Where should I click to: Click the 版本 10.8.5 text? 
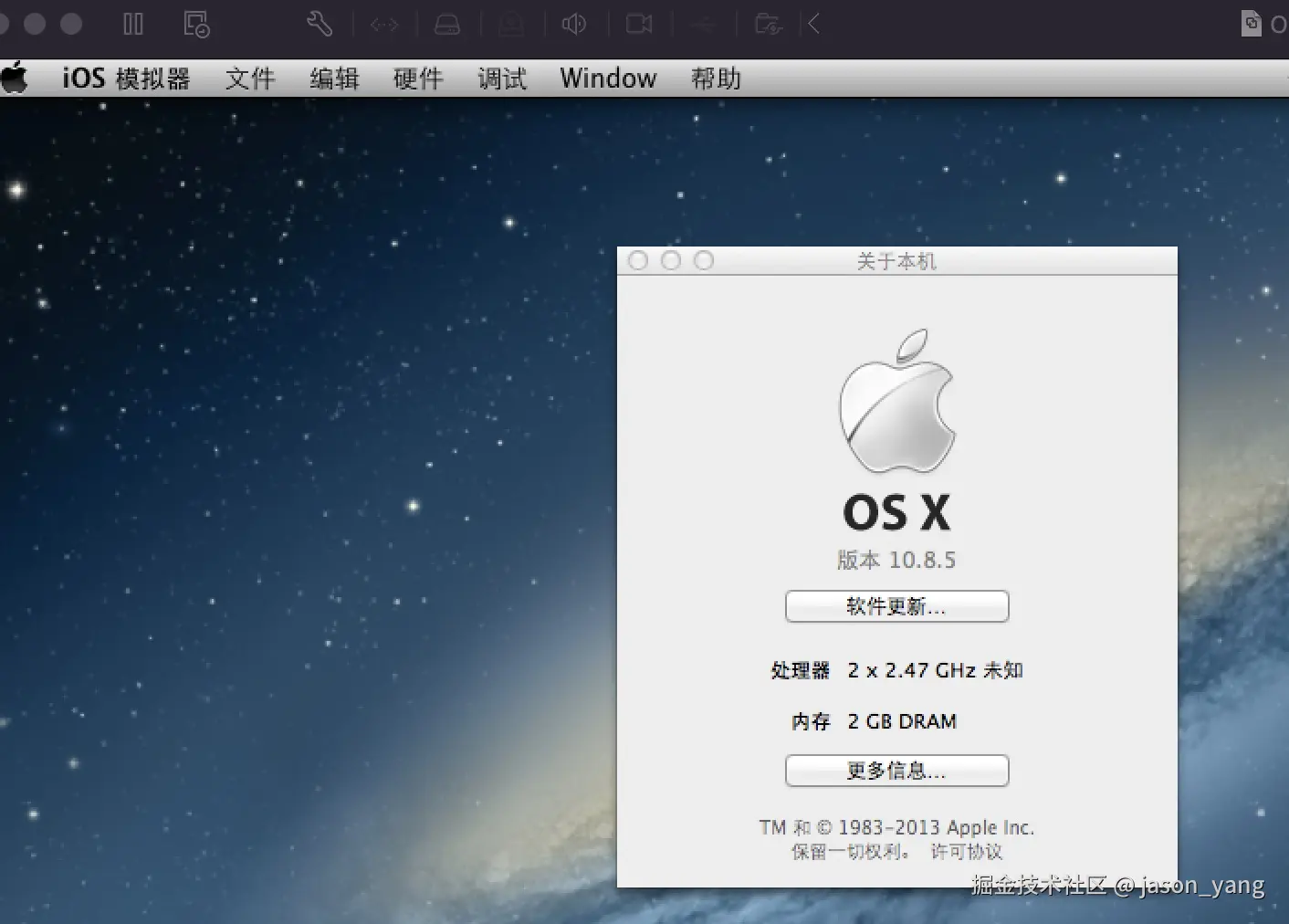click(896, 560)
